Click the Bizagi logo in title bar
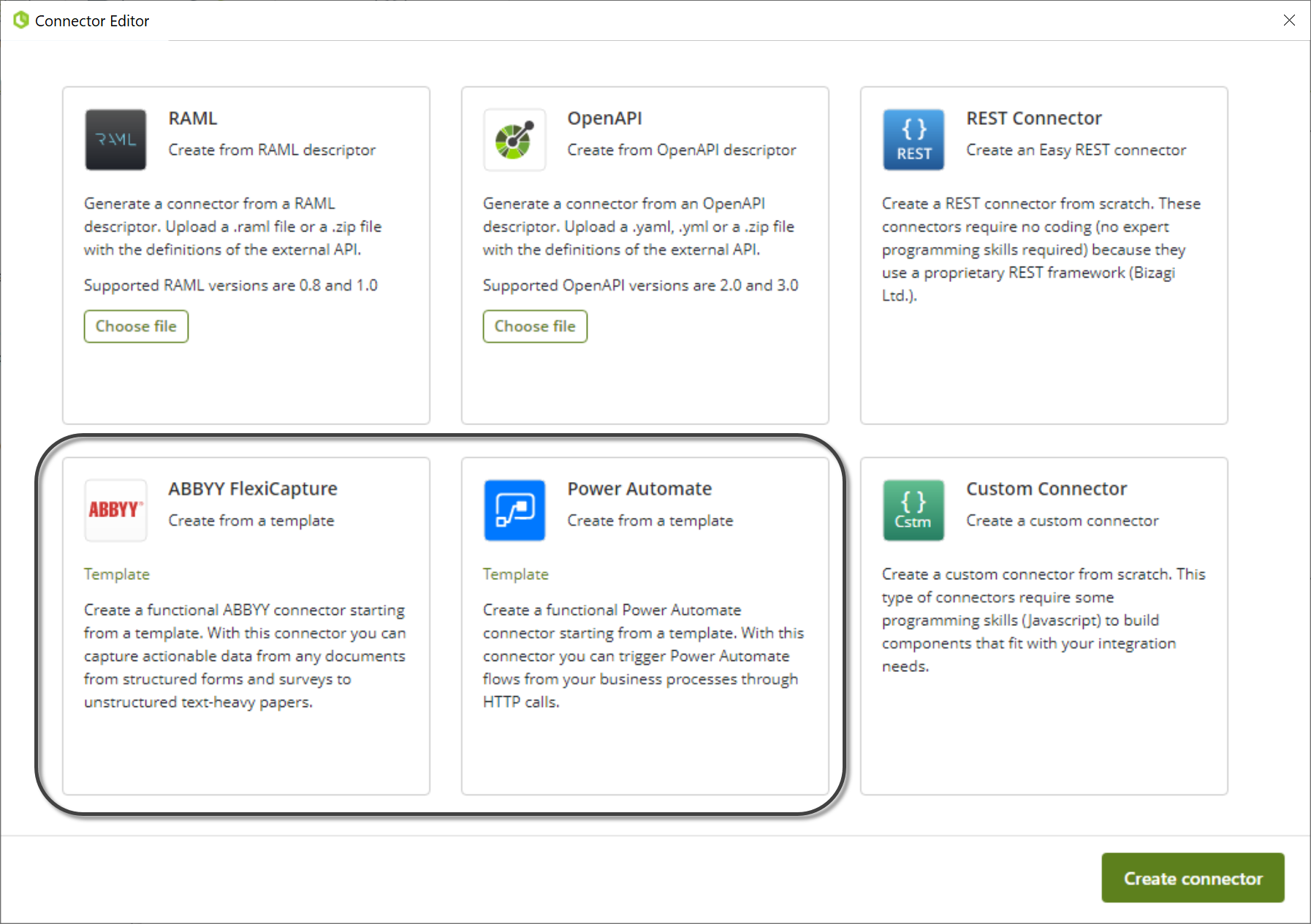Image resolution: width=1311 pixels, height=924 pixels. [21, 20]
